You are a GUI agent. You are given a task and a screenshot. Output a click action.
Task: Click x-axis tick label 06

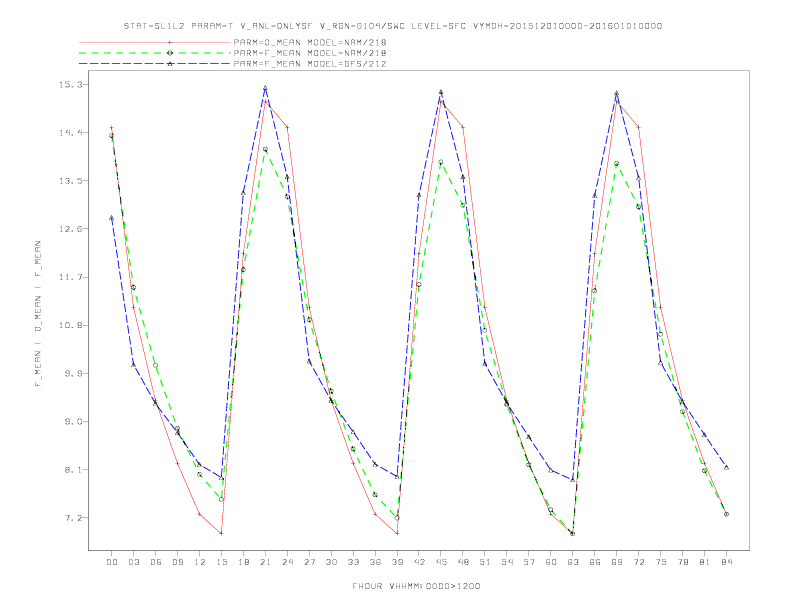click(x=156, y=562)
